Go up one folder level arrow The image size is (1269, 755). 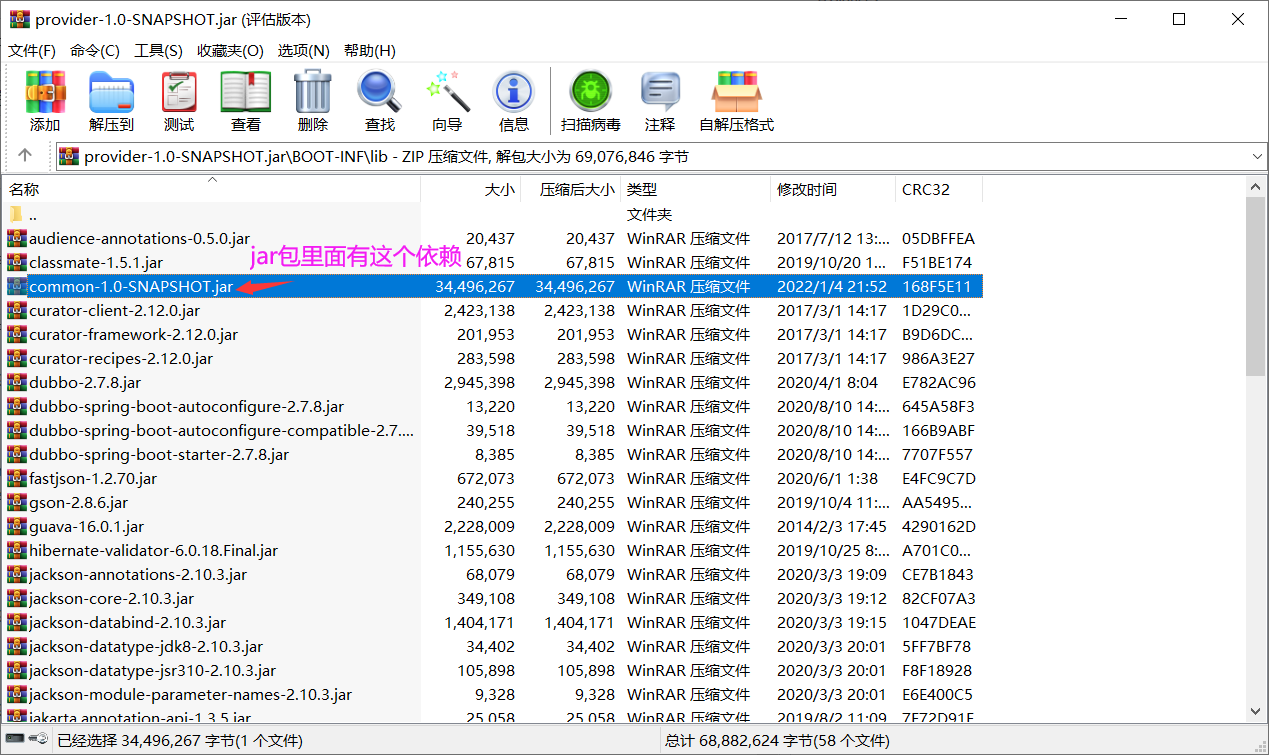tap(25, 156)
